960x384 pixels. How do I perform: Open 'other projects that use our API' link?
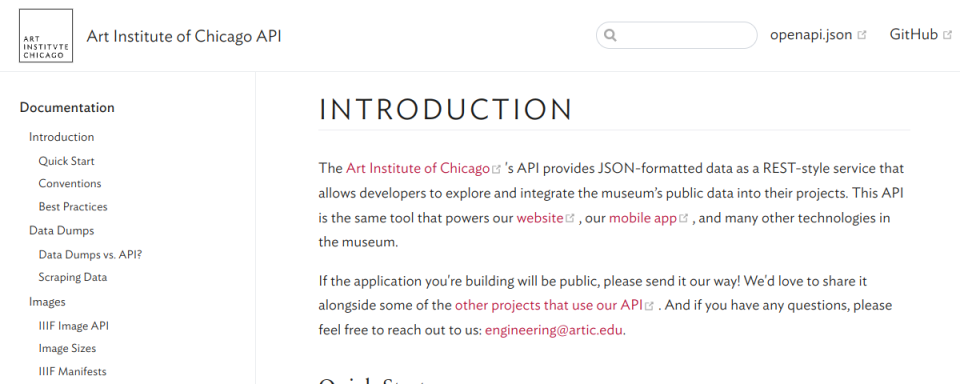tap(549, 305)
